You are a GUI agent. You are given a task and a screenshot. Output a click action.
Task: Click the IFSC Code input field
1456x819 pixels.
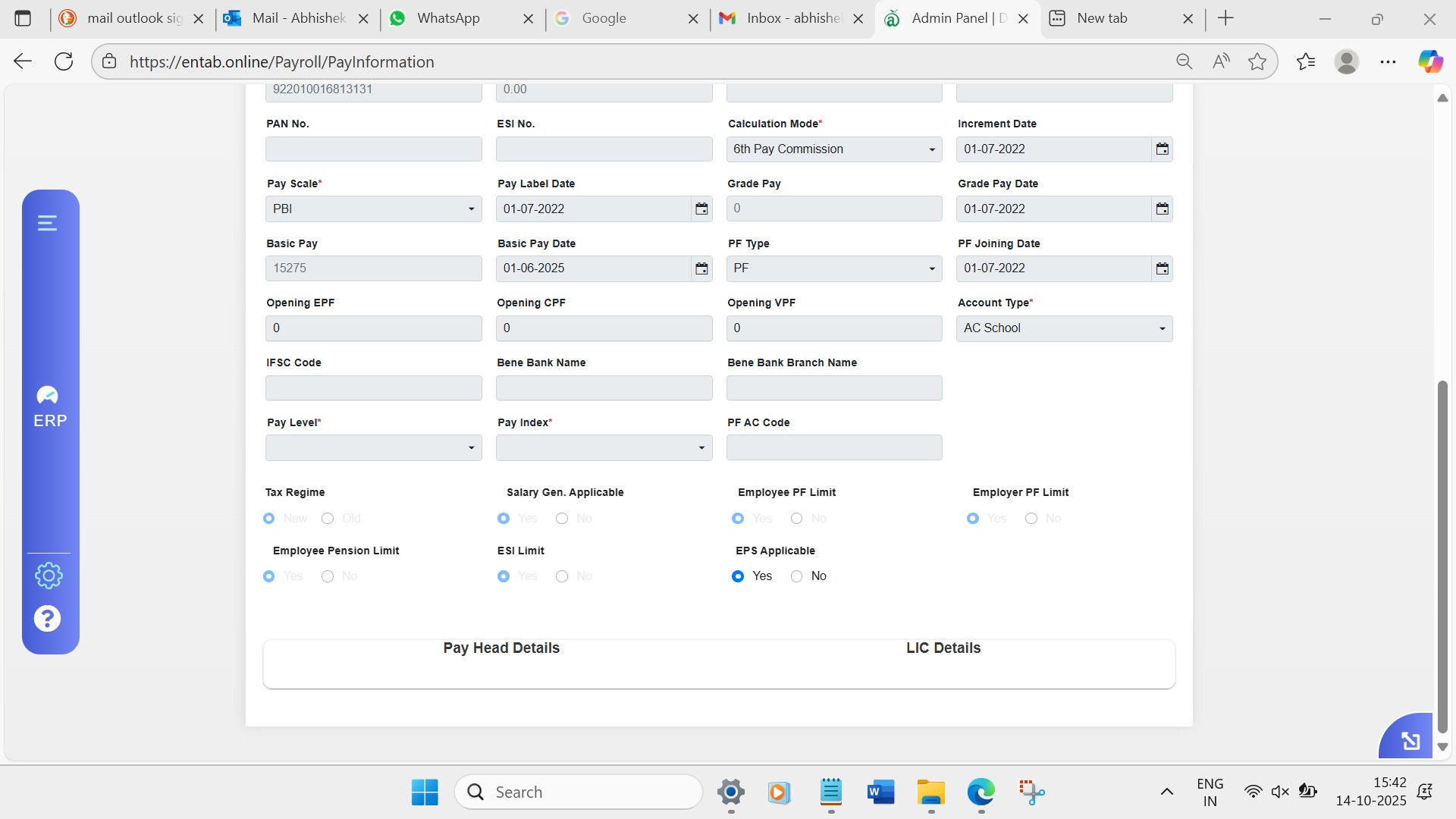[x=373, y=388]
